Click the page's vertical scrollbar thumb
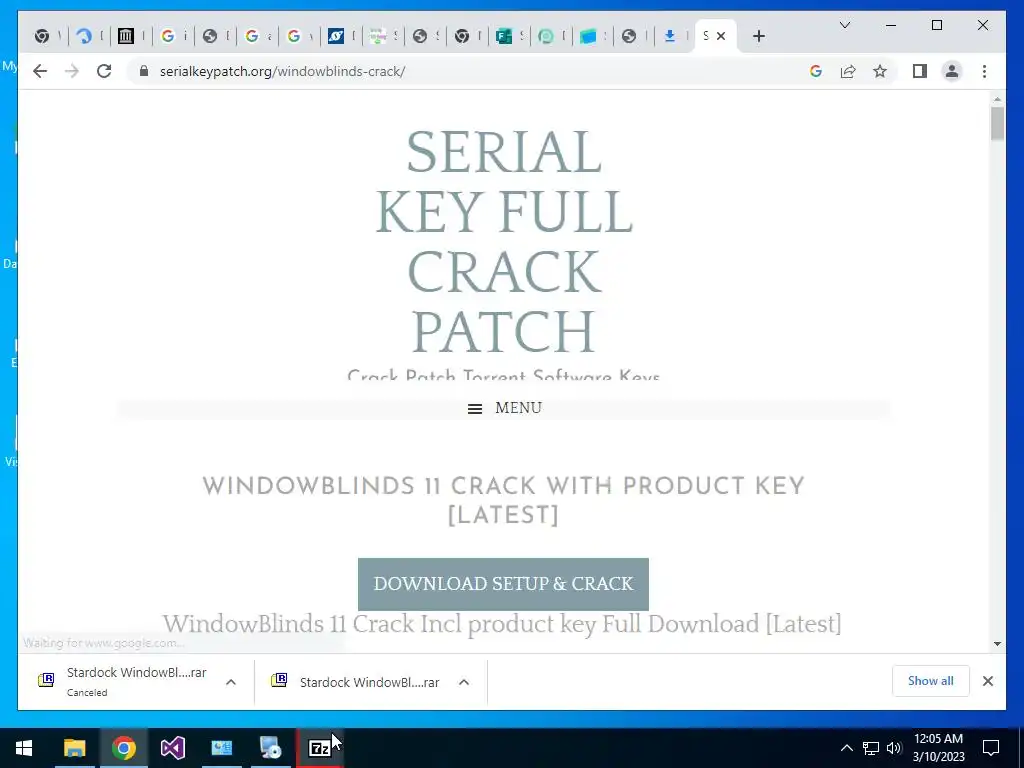This screenshot has height=768, width=1024. (x=997, y=124)
